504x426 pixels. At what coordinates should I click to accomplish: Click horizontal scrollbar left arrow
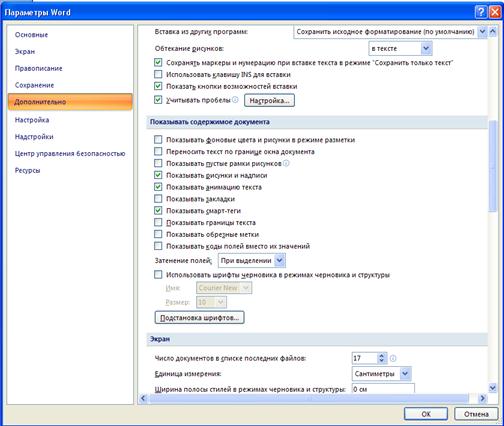coord(144,398)
